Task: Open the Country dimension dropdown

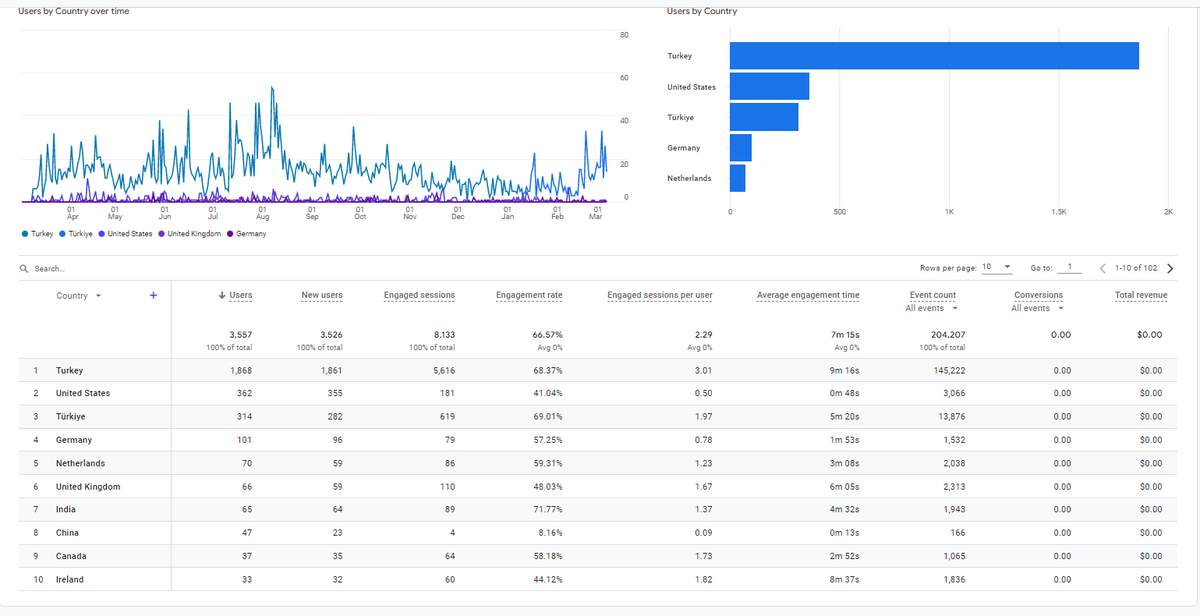Action: (x=78, y=296)
